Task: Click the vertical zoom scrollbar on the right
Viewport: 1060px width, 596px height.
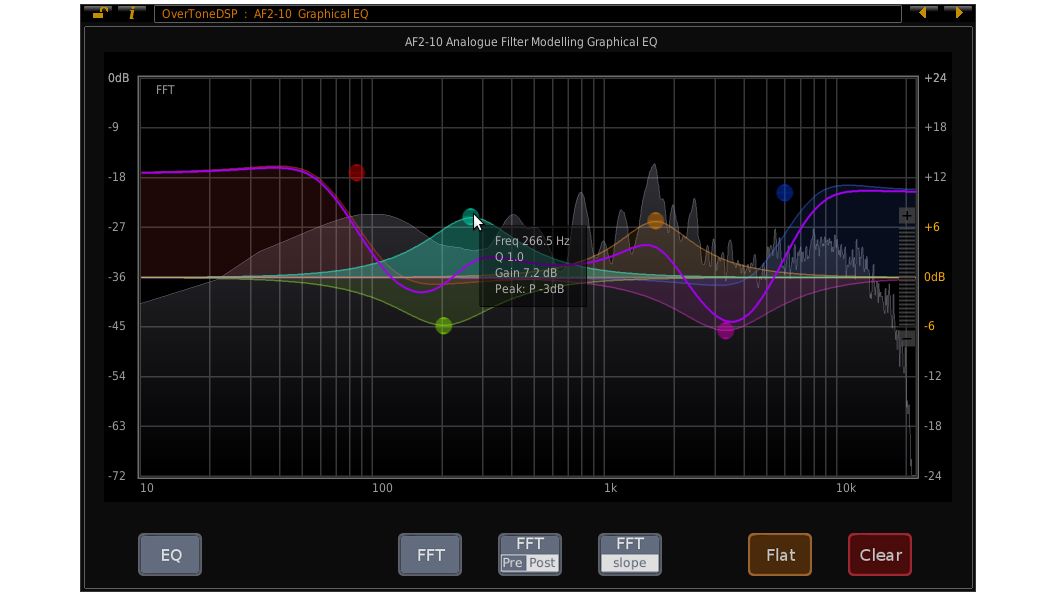Action: click(906, 277)
